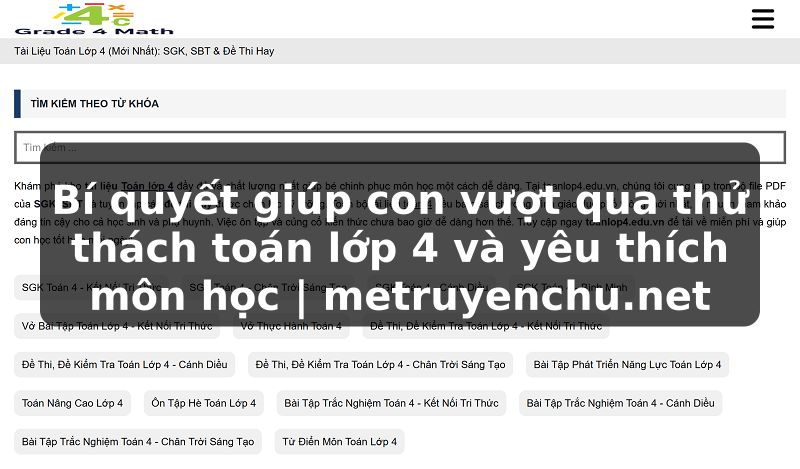Select the Ôn Tập Hè Toán Lớp 4 tag

(204, 403)
